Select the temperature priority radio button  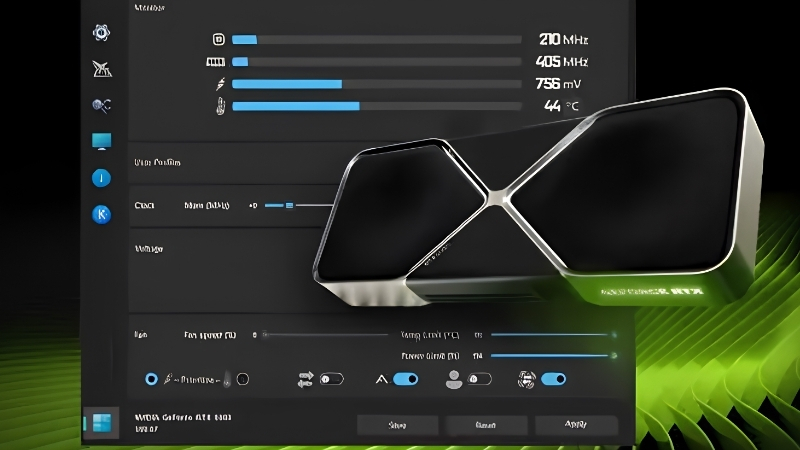click(243, 379)
